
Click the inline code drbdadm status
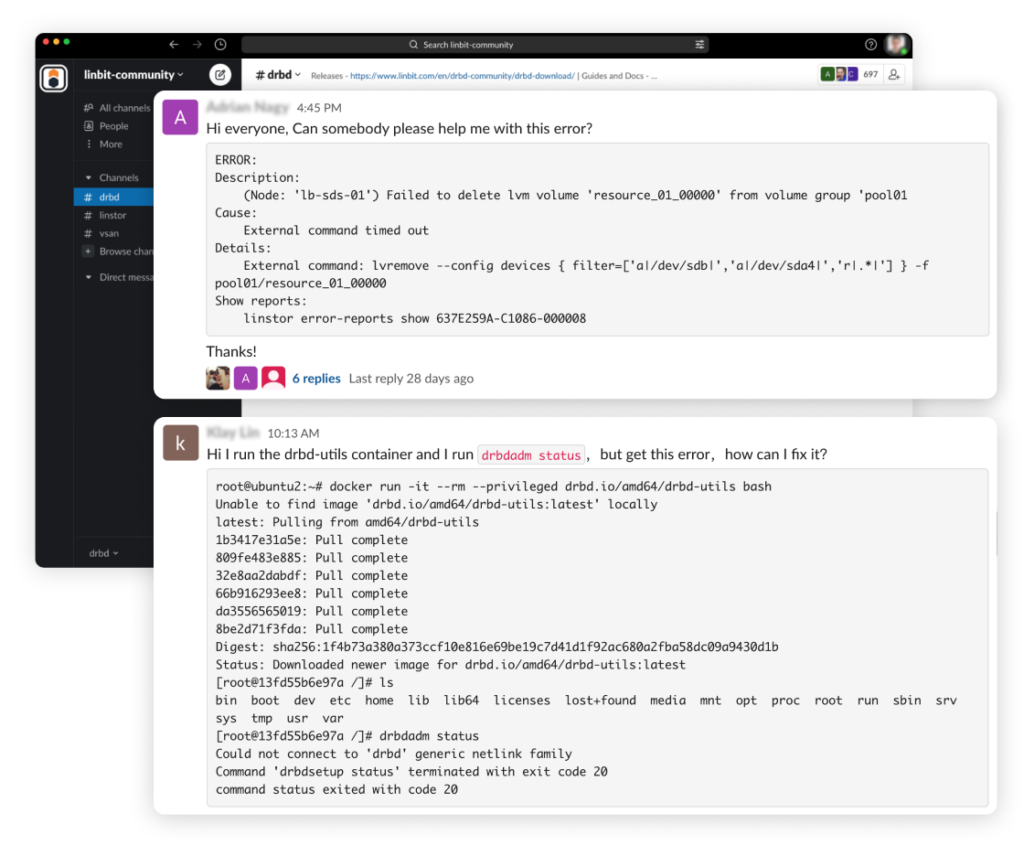(x=531, y=455)
